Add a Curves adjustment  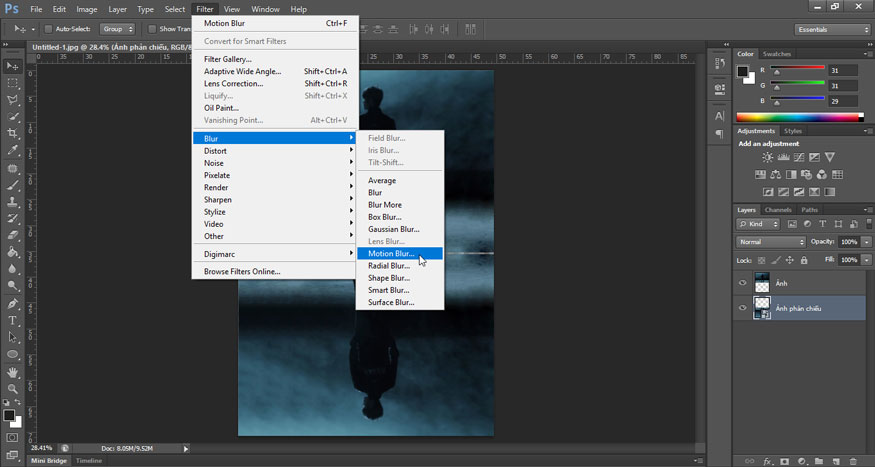click(799, 157)
